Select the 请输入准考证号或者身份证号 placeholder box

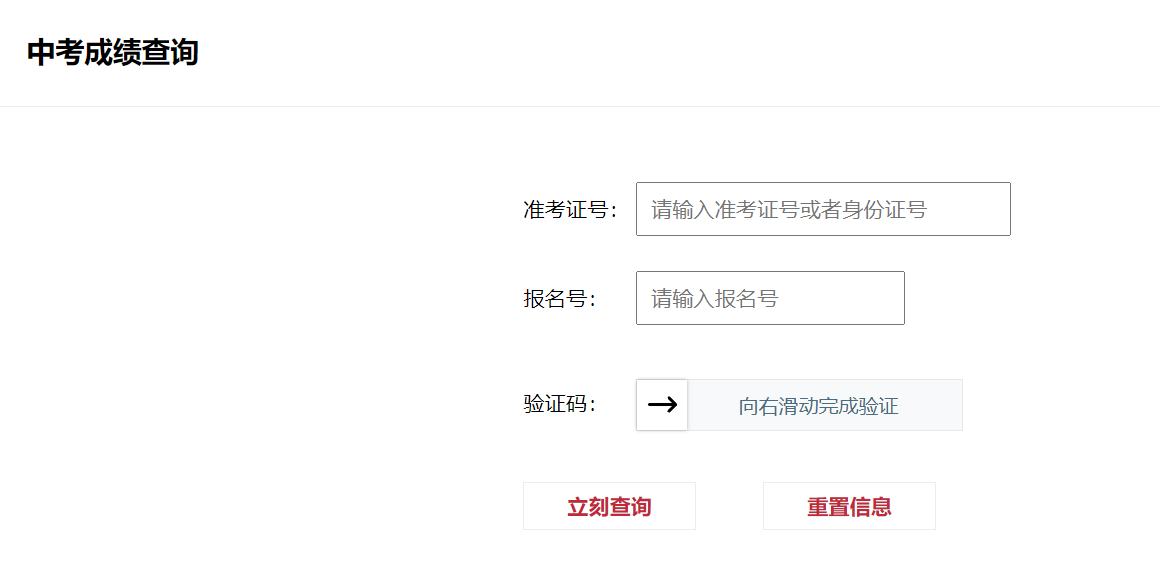click(x=822, y=209)
